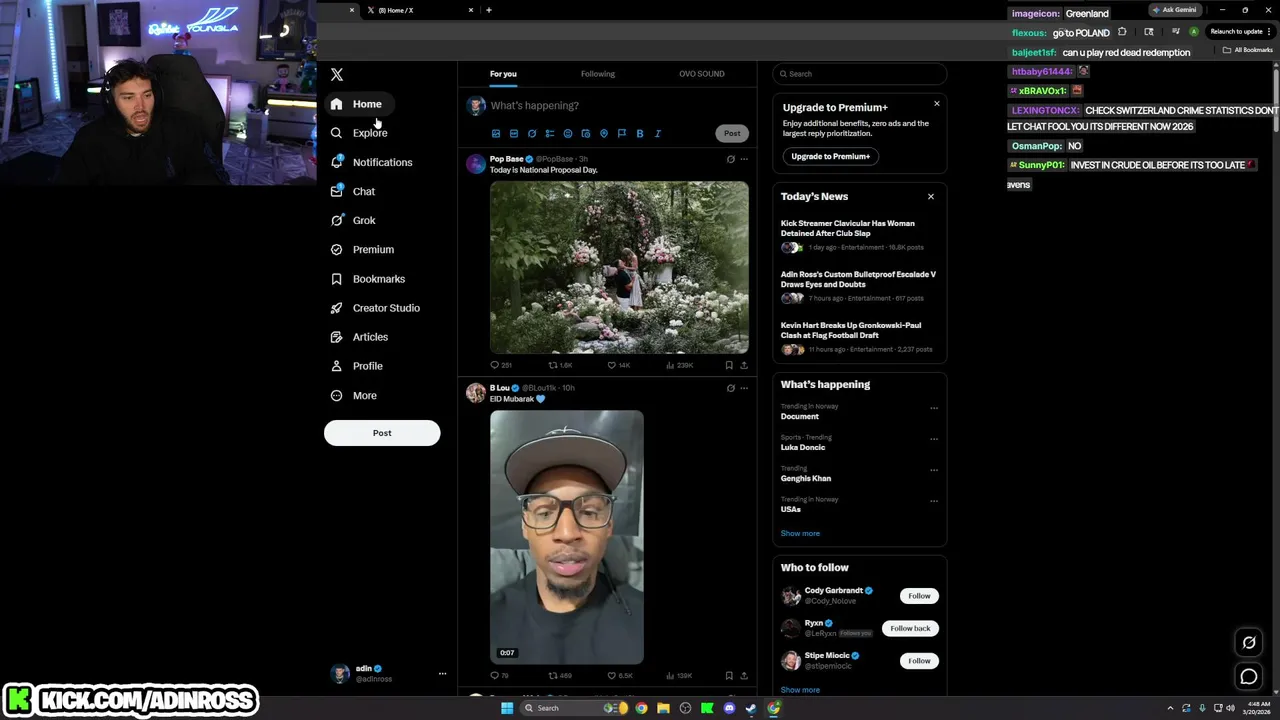Open the Explore page

359,133
